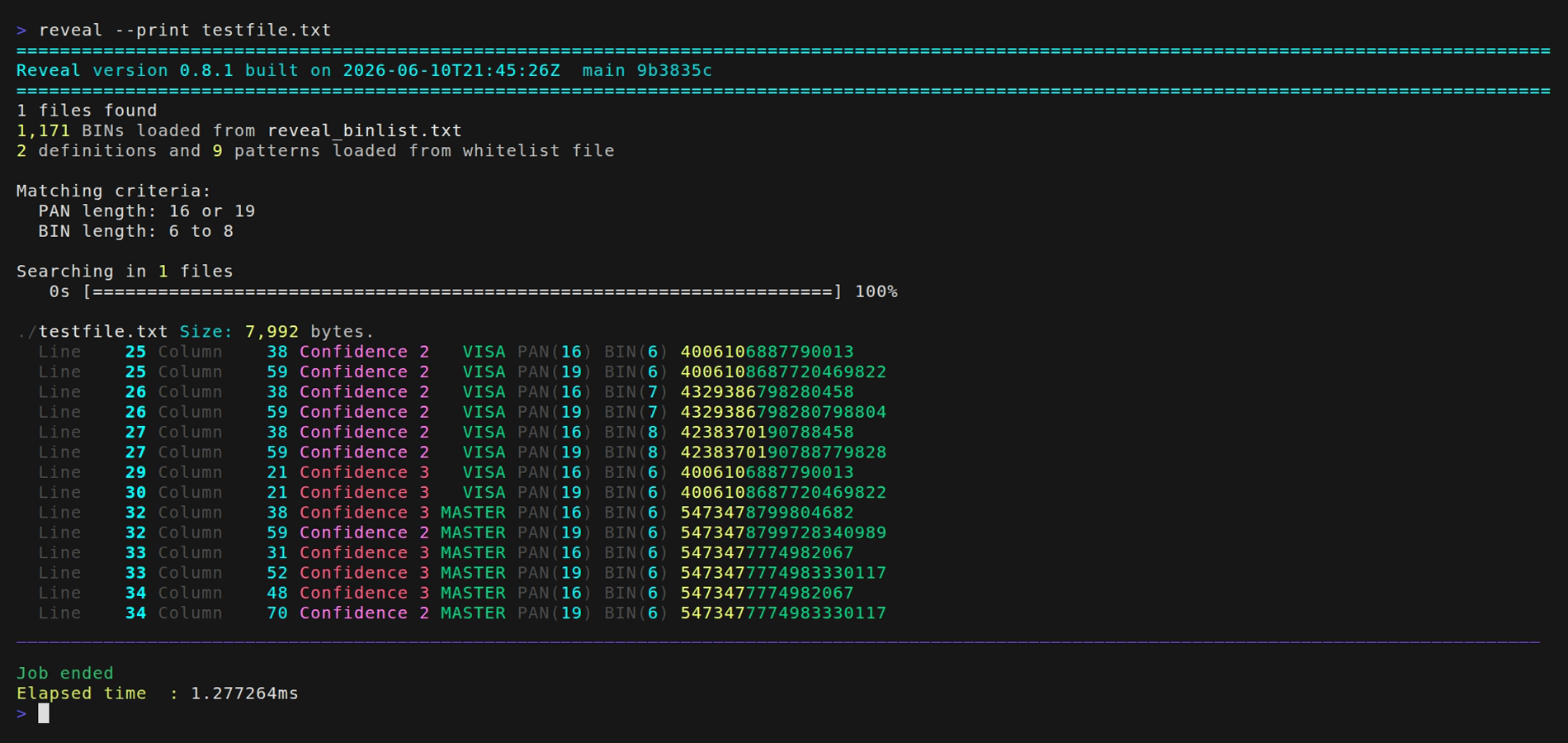
Task: Click 'Confidence 3' on the line 29 row
Action: [x=365, y=472]
